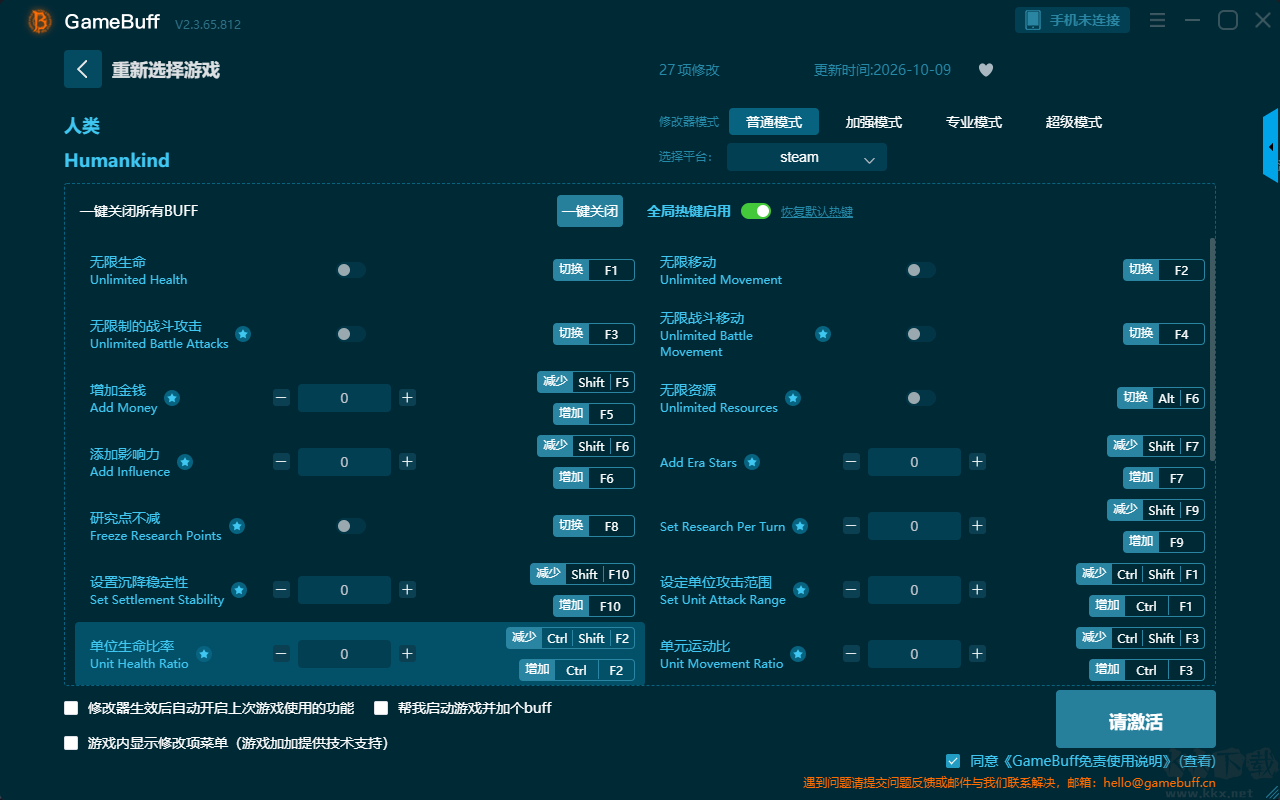Screen dimensions: 1280x800
Task: Click star icon next to Unlimited Resources
Action: click(x=793, y=398)
